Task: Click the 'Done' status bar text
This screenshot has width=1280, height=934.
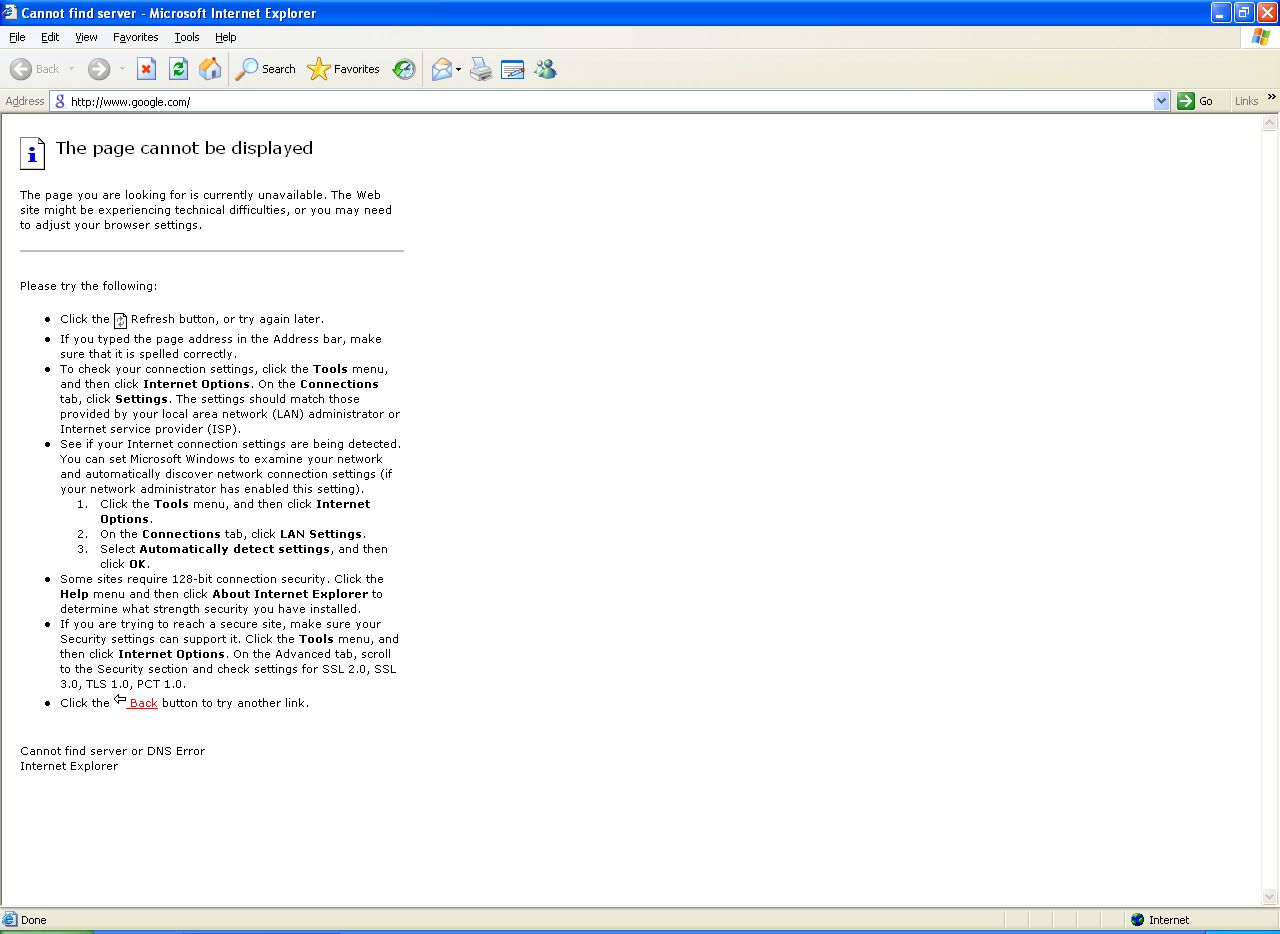Action: tap(34, 920)
